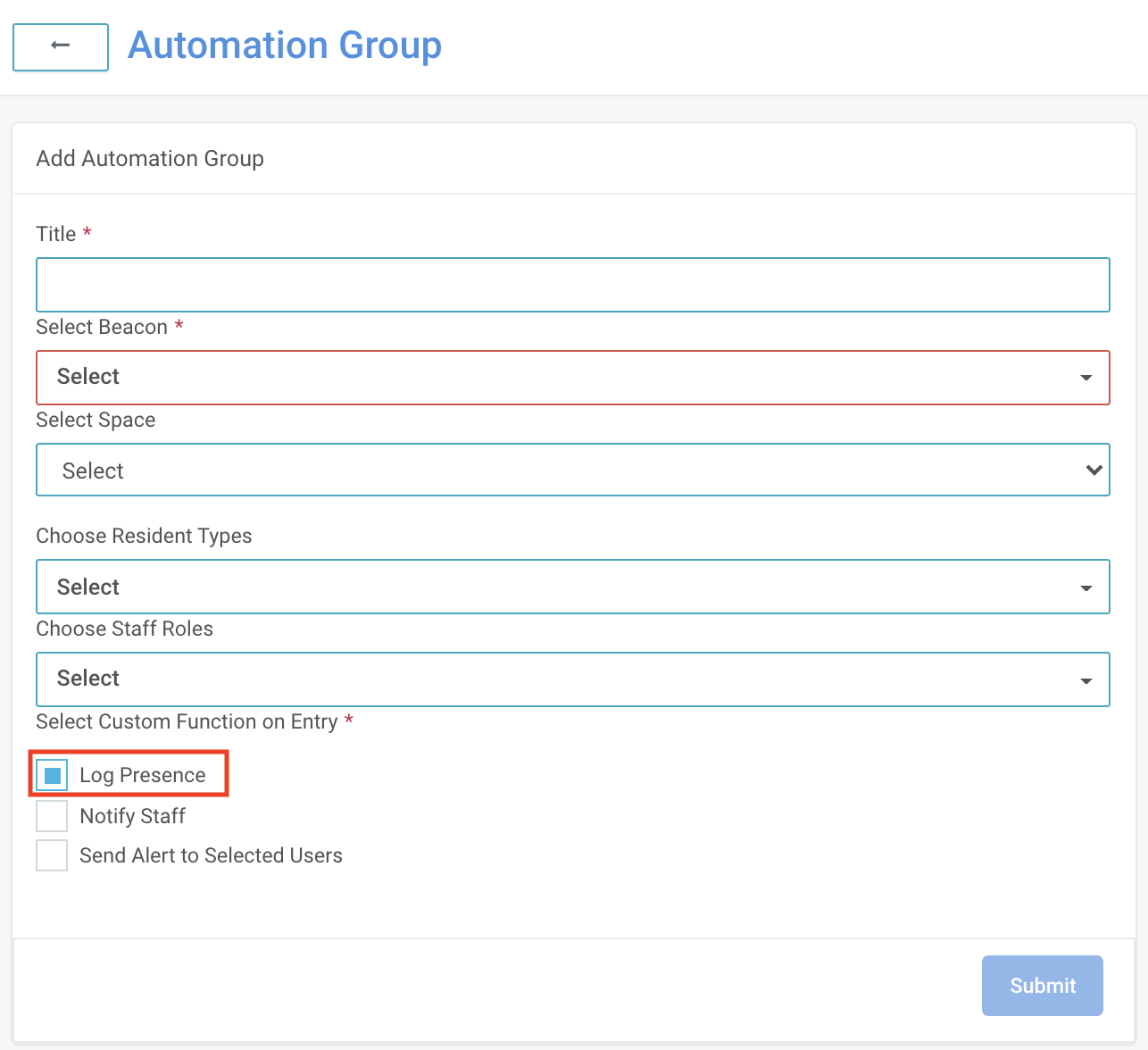1148x1050 pixels.
Task: Open the Select Beacon dropdown field
Action: 553,378
